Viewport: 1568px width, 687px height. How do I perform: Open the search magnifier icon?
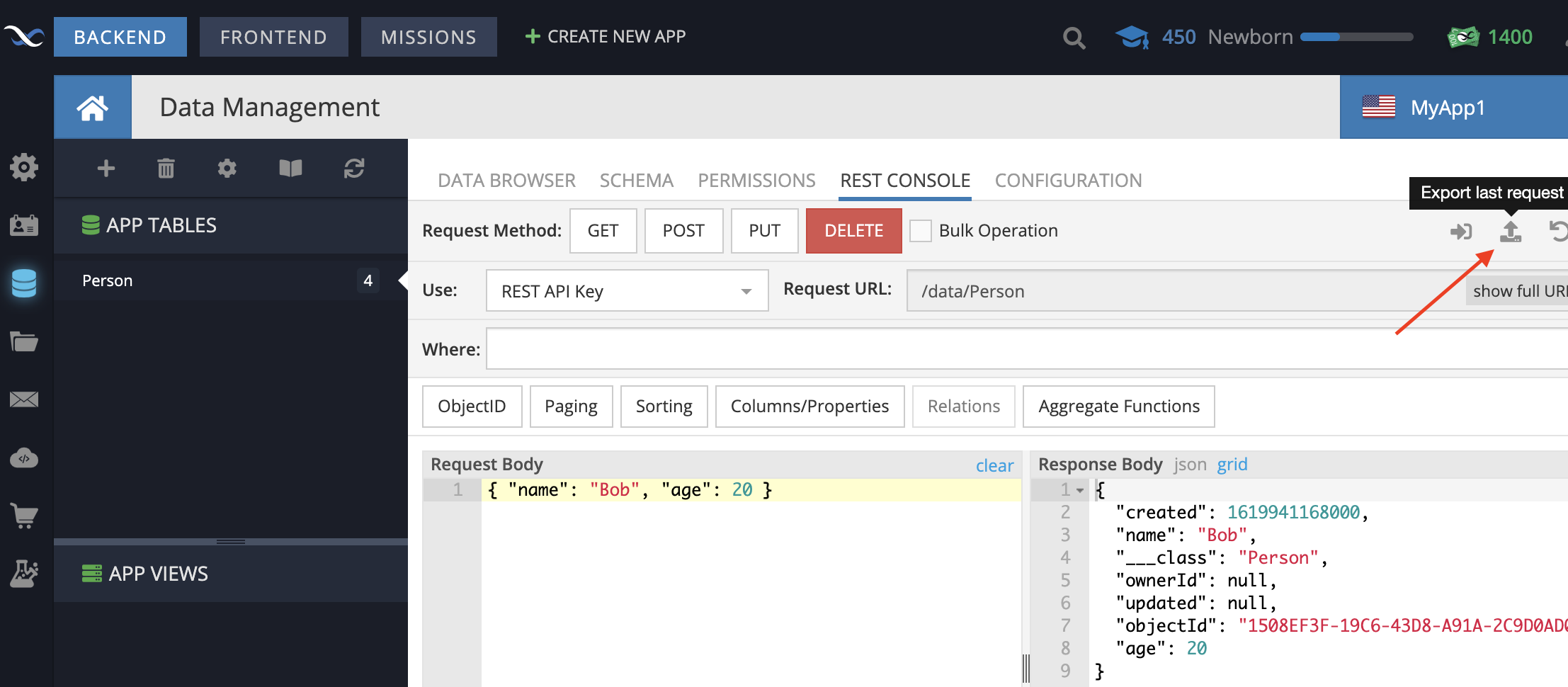click(x=1074, y=38)
